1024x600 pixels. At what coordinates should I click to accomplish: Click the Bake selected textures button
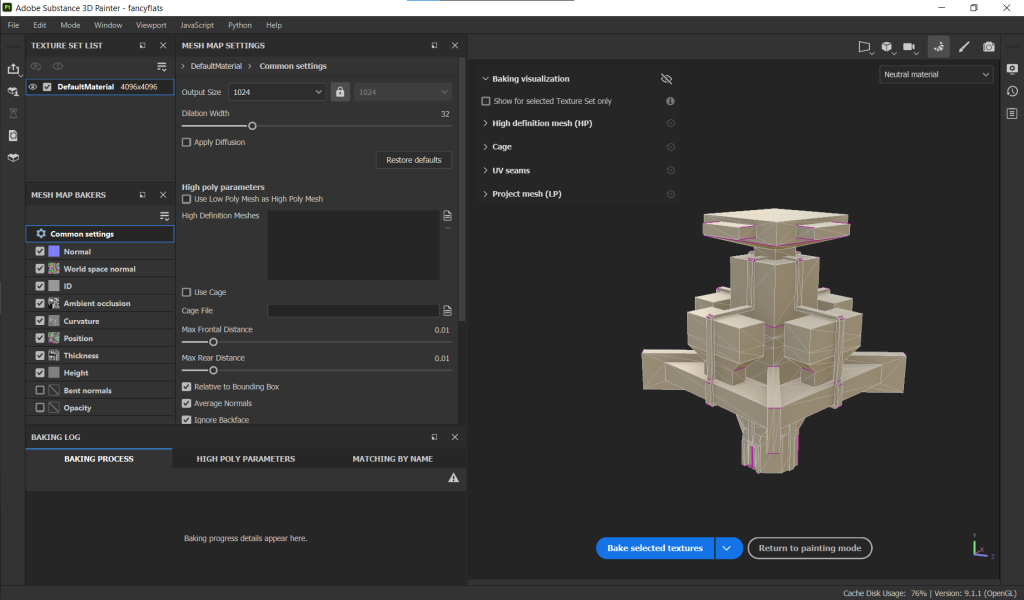pos(655,548)
